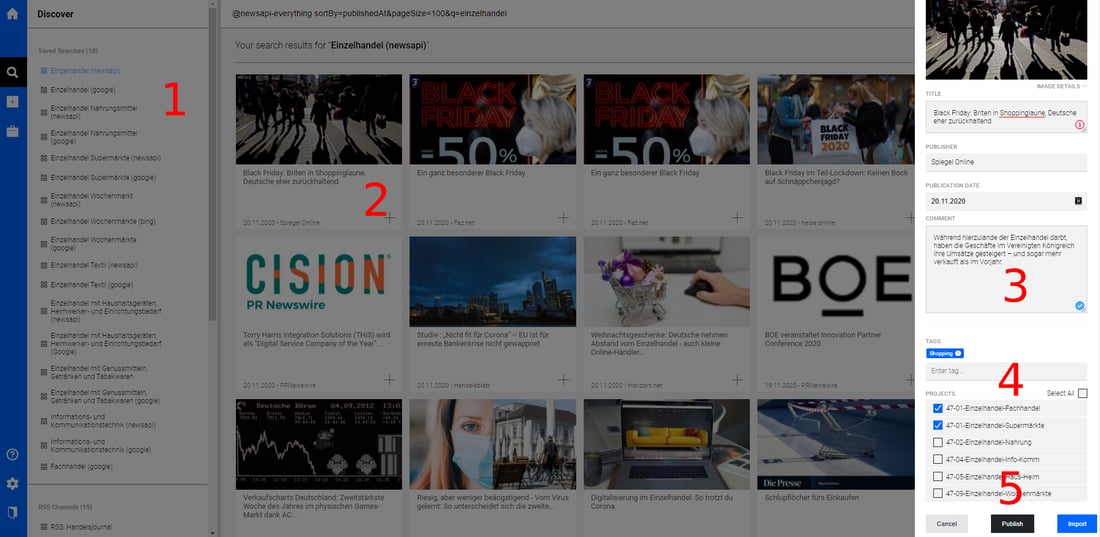Click the grid icon beside RSS: Handelsjournal

coord(43,526)
